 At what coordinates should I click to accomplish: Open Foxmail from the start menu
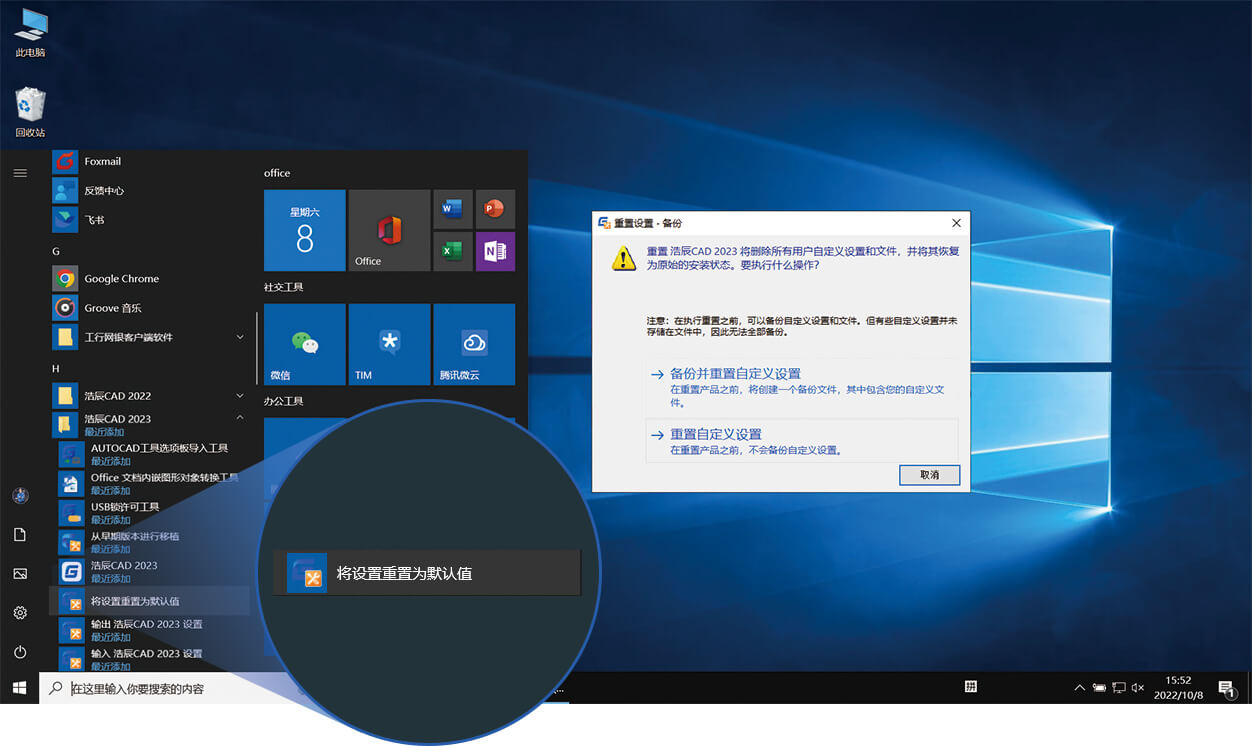103,161
